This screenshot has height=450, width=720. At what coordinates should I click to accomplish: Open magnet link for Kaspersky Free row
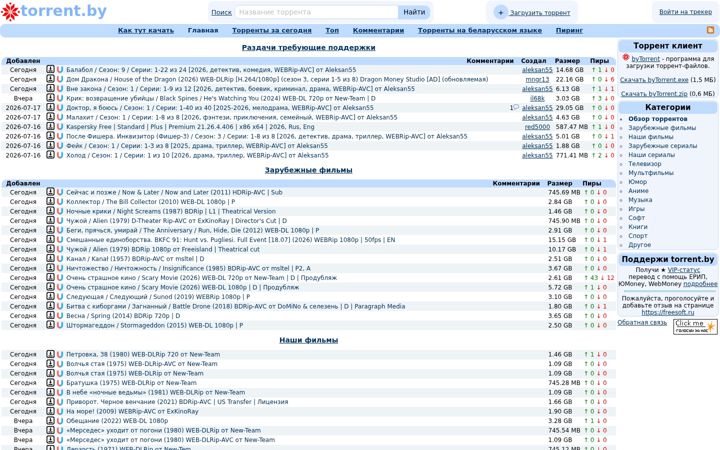click(x=60, y=126)
